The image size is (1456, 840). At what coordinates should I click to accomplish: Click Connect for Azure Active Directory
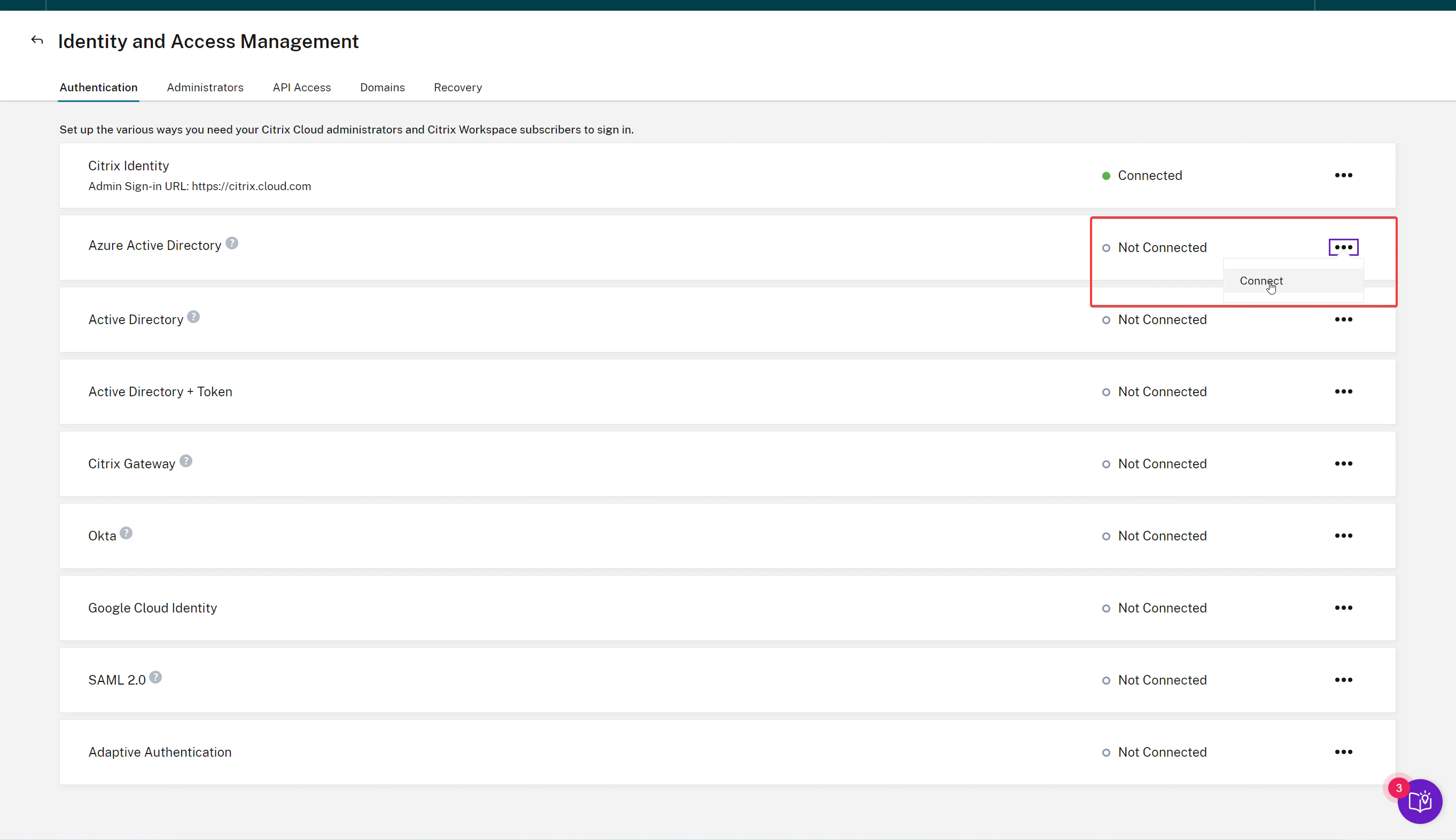pos(1261,281)
